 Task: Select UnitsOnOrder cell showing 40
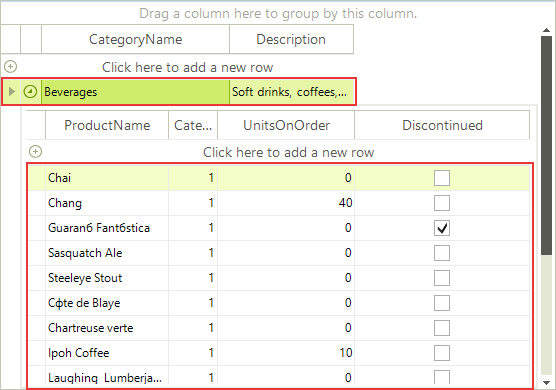coord(286,203)
